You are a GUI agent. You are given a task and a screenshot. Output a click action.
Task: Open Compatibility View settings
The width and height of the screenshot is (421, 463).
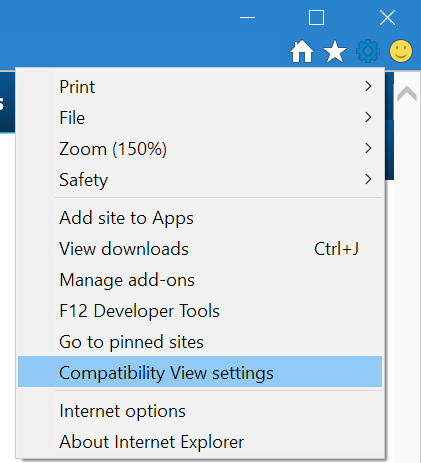coord(200,371)
